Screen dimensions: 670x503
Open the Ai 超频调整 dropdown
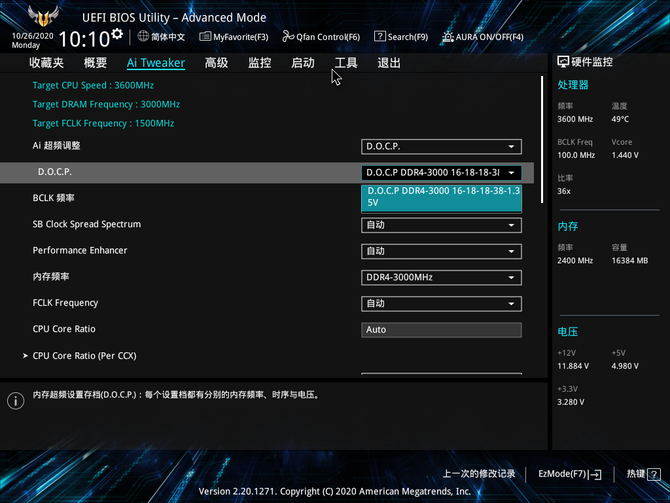441,146
